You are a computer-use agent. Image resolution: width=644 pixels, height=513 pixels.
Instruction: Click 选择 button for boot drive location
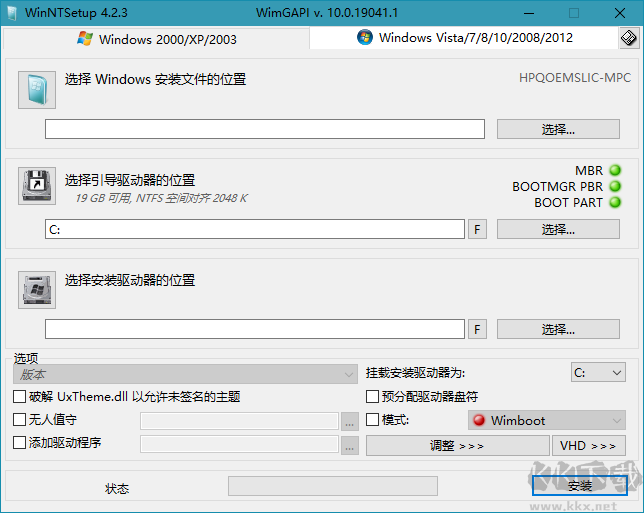click(x=558, y=229)
